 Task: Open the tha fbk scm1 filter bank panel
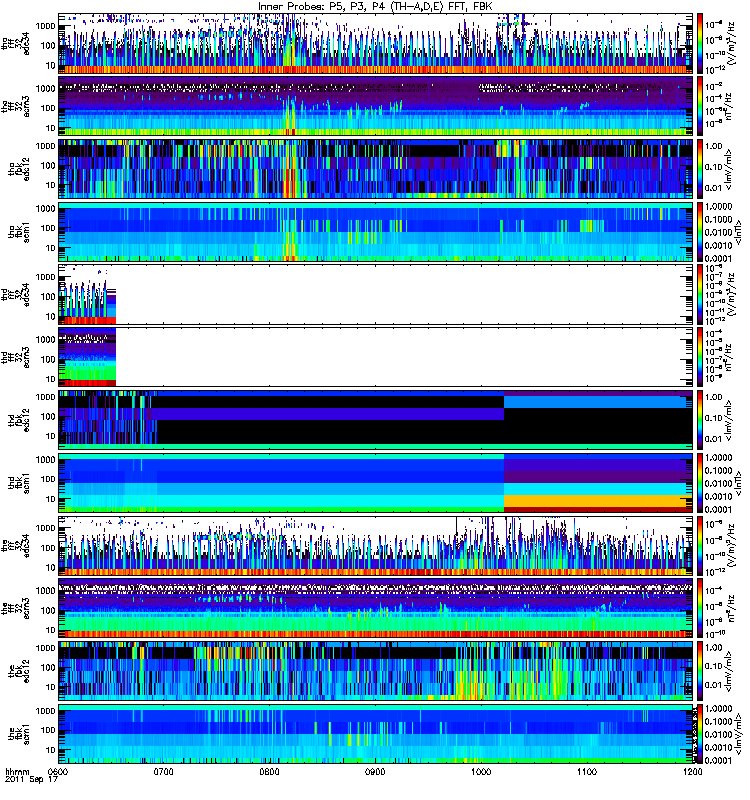[375, 232]
